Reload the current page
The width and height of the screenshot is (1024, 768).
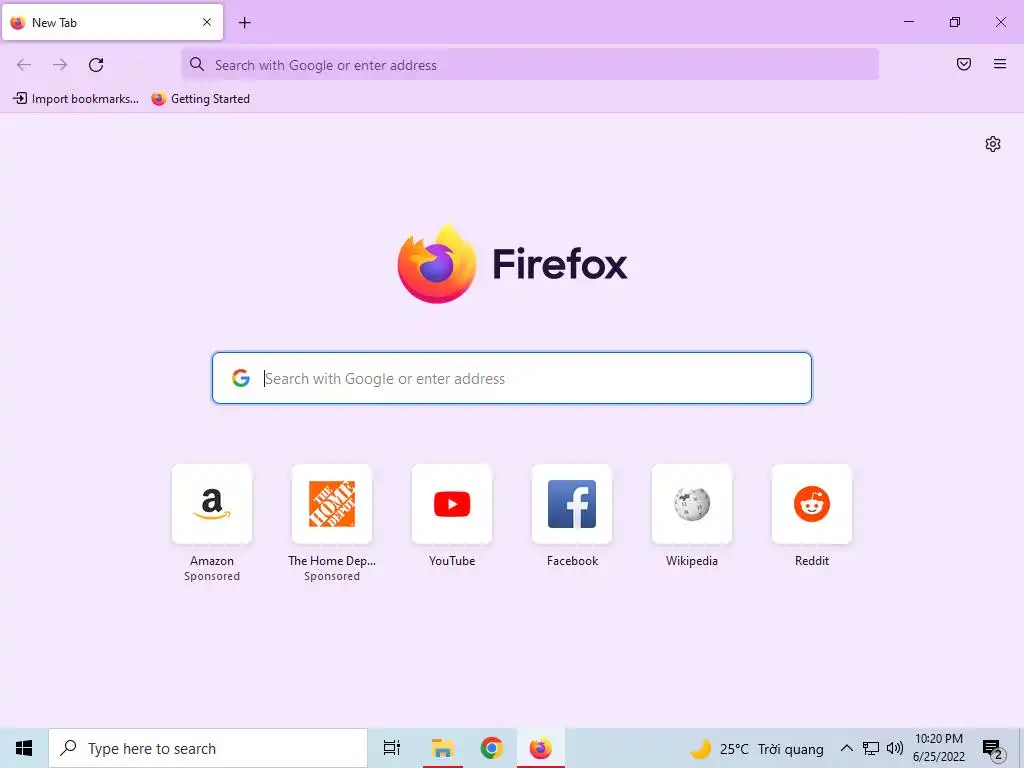point(96,65)
